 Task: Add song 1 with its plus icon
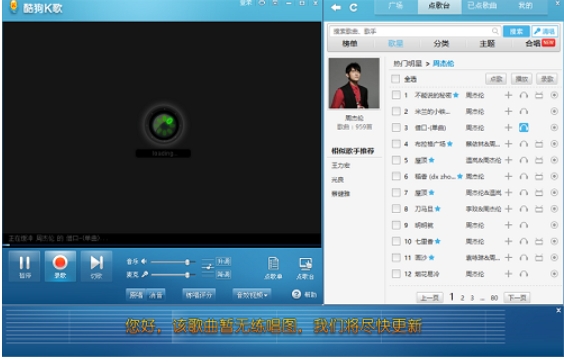point(508,95)
